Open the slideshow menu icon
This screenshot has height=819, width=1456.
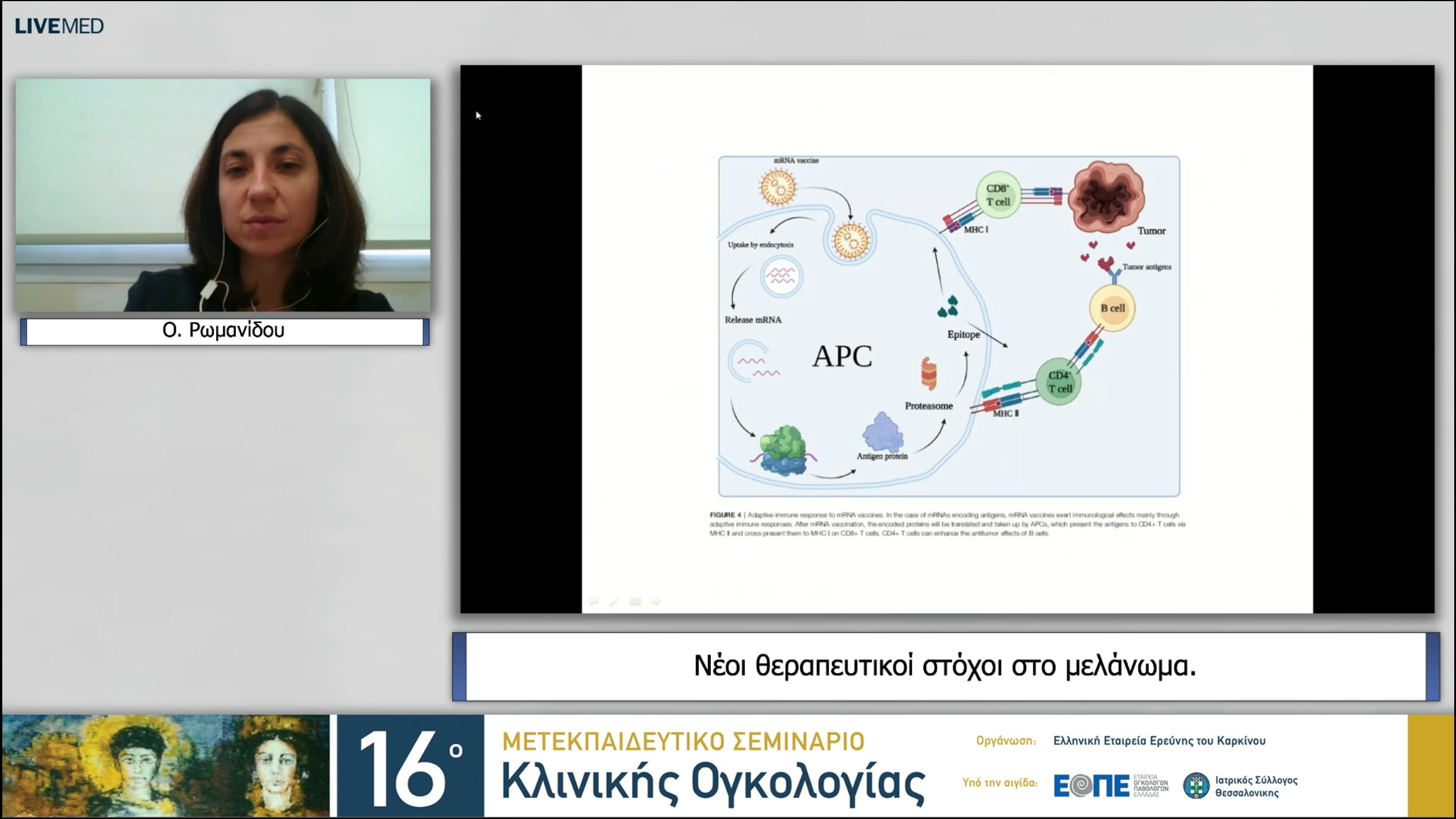click(x=635, y=601)
